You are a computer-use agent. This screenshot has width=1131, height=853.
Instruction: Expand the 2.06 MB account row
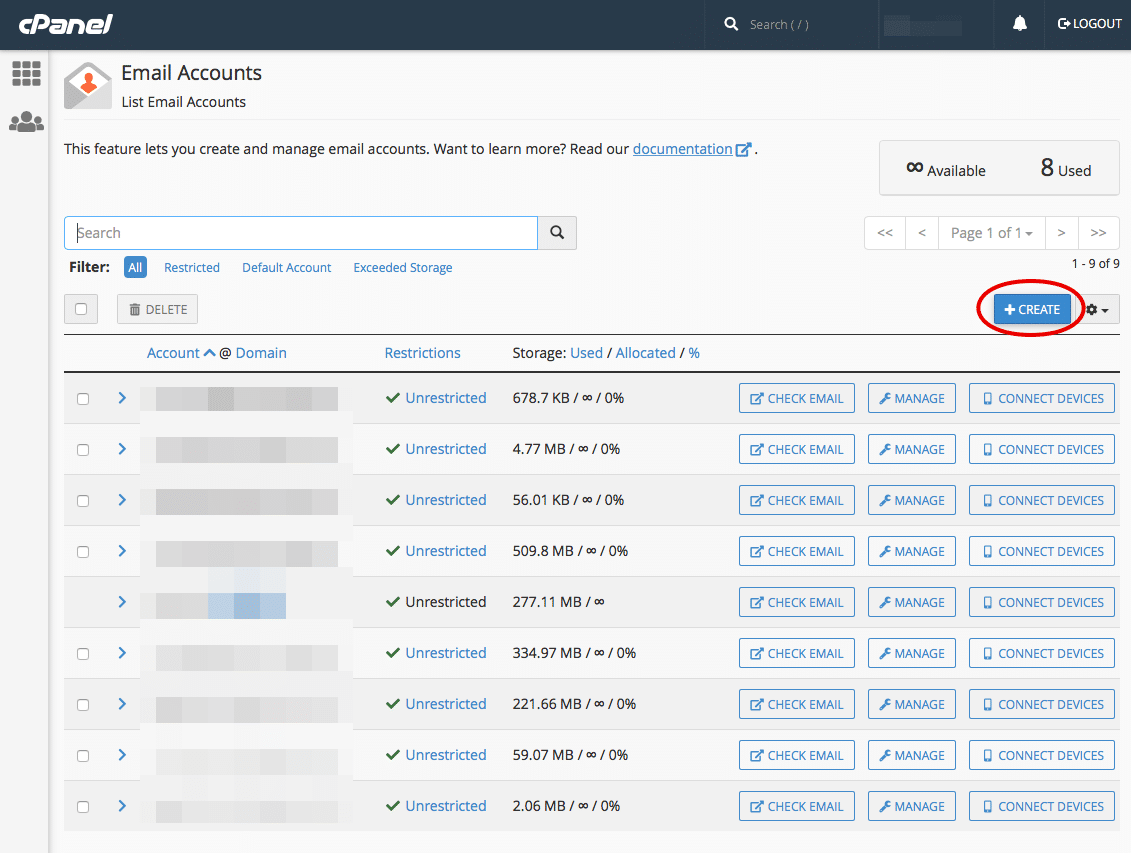[122, 805]
